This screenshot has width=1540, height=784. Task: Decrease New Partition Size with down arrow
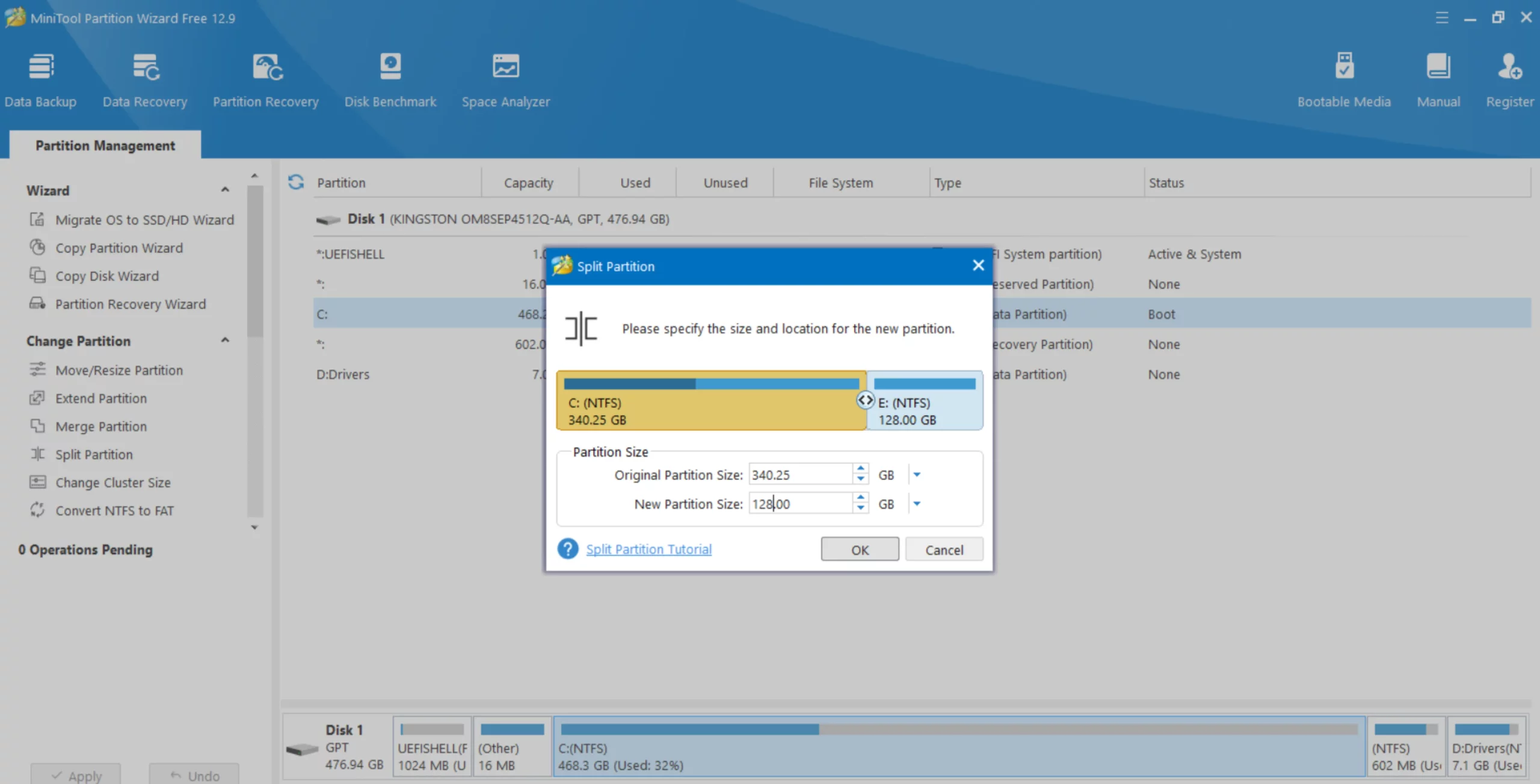tap(861, 509)
